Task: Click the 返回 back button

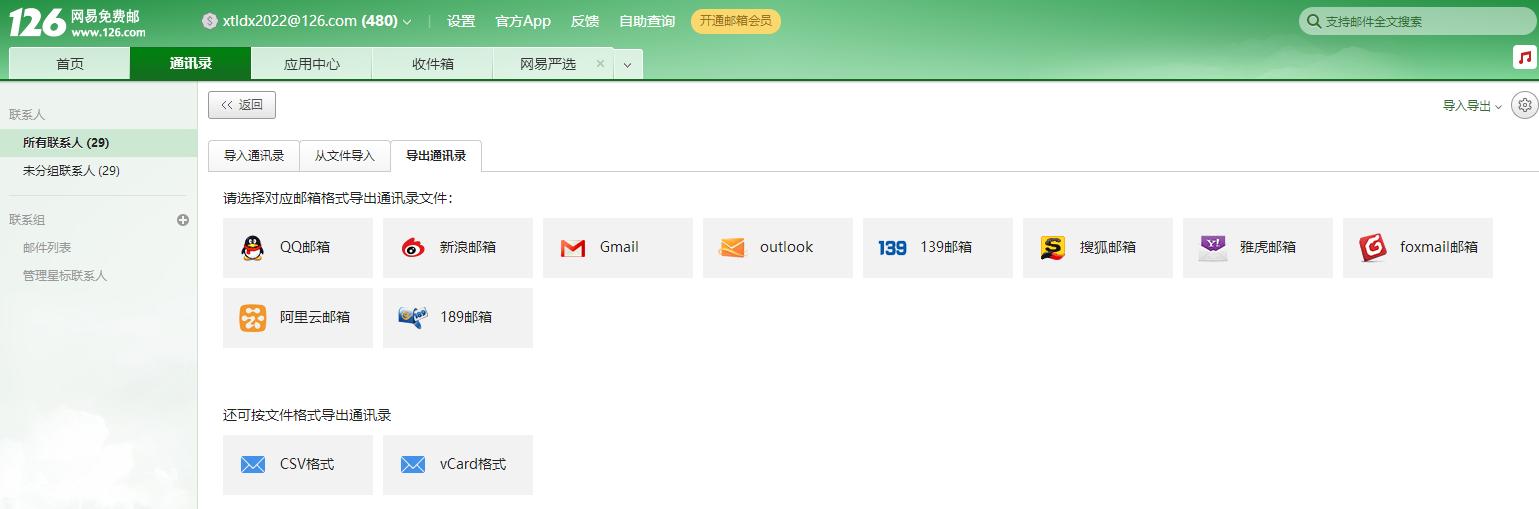Action: [242, 105]
